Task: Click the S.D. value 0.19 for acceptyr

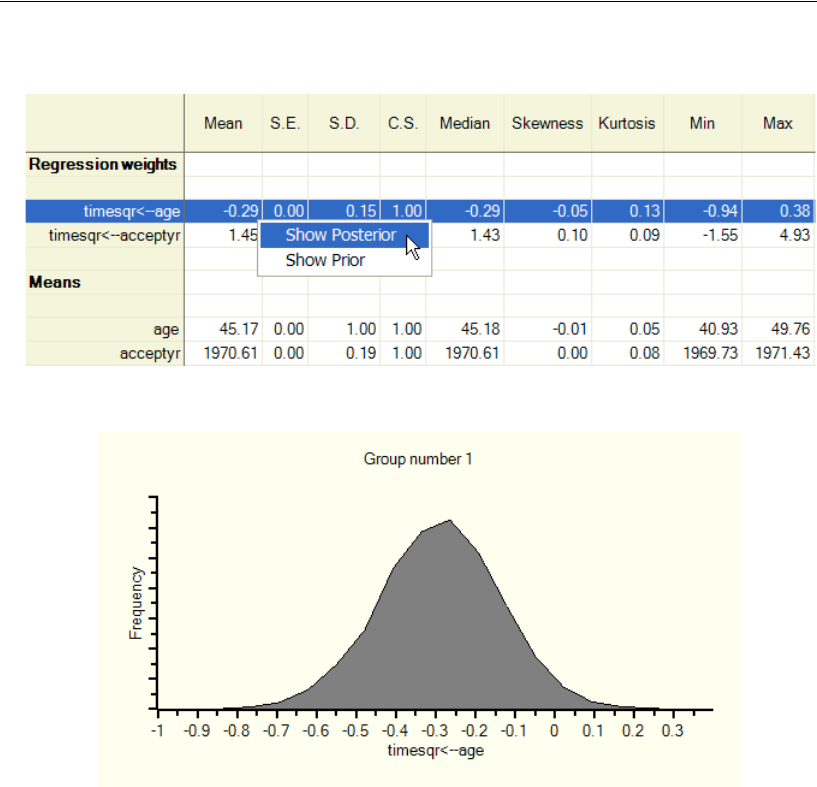Action: (x=361, y=353)
